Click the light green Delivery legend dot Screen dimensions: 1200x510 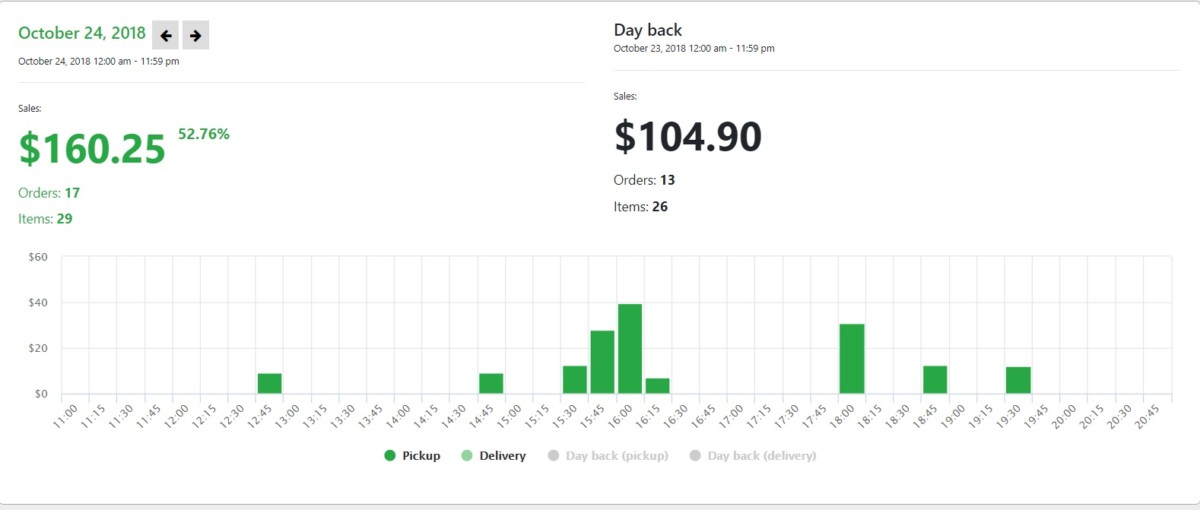click(x=467, y=456)
